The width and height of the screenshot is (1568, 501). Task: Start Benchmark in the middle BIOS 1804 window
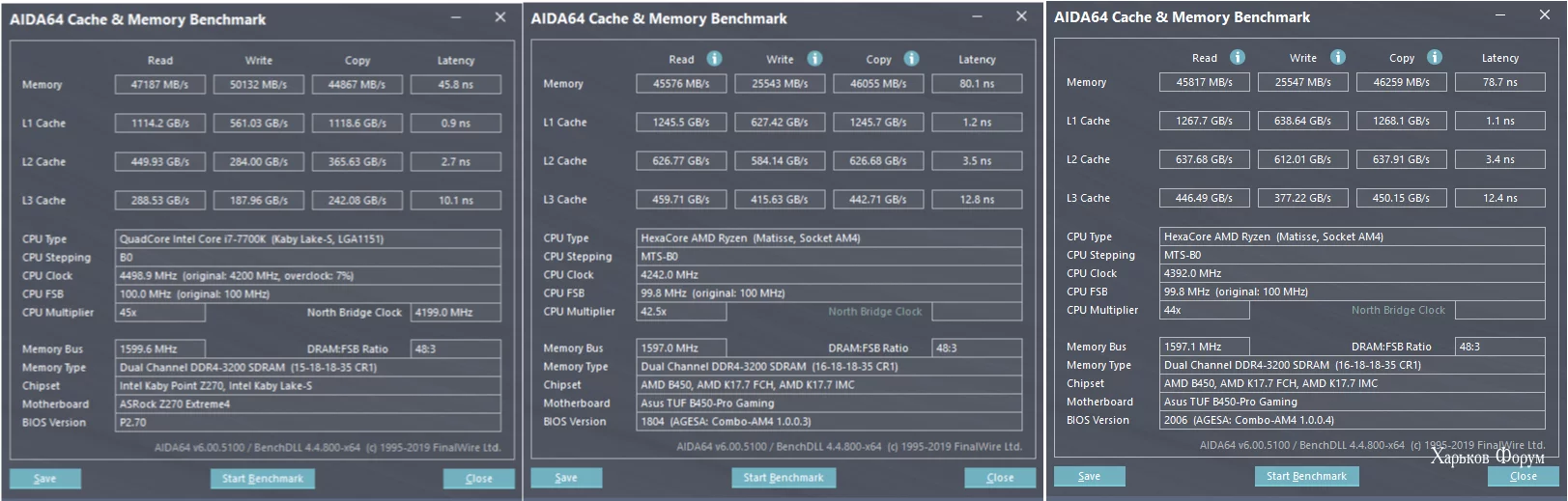pos(784,477)
